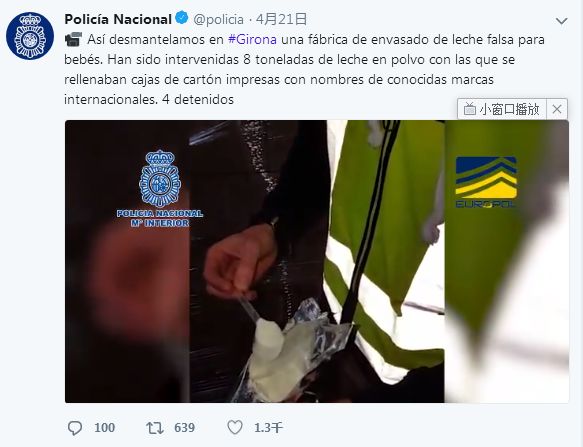Open the tweet options chevron menu
Image resolution: width=583 pixels, height=447 pixels.
(x=561, y=21)
